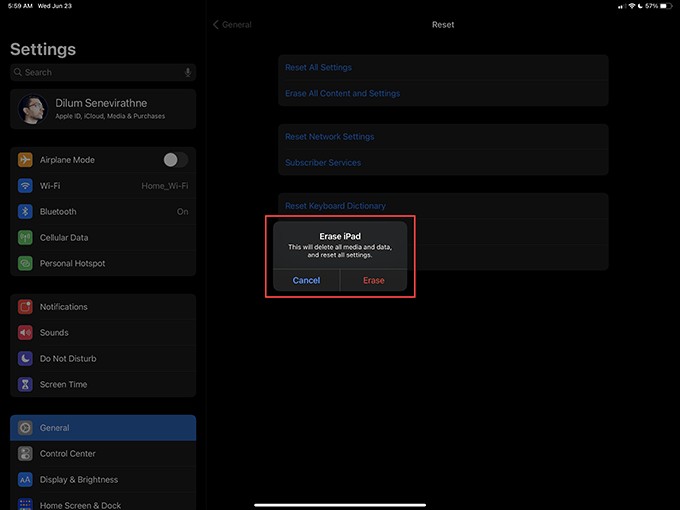The height and width of the screenshot is (510, 680).
Task: Tap the General gear icon
Action: point(25,428)
